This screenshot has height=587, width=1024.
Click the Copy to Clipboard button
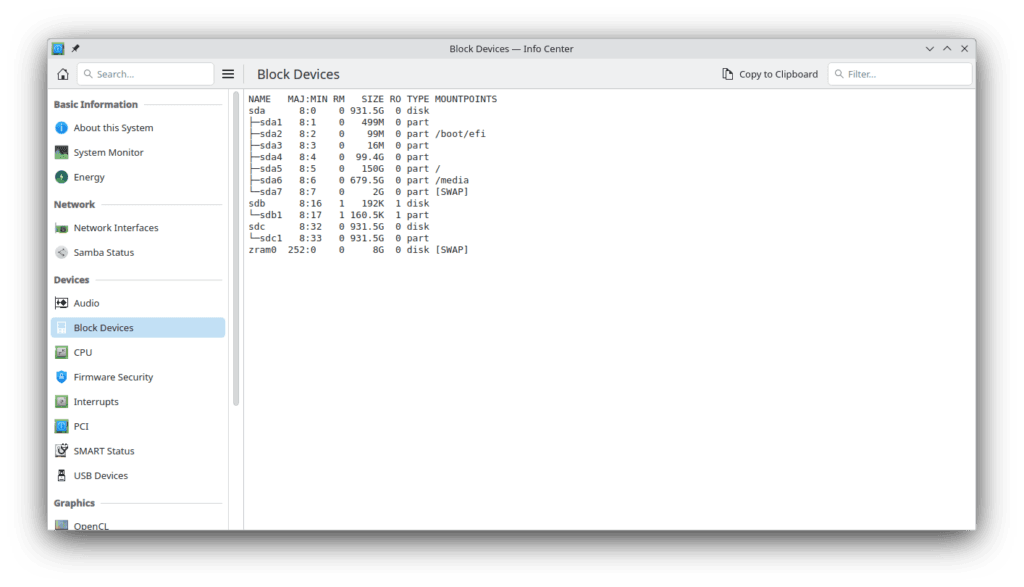(770, 74)
